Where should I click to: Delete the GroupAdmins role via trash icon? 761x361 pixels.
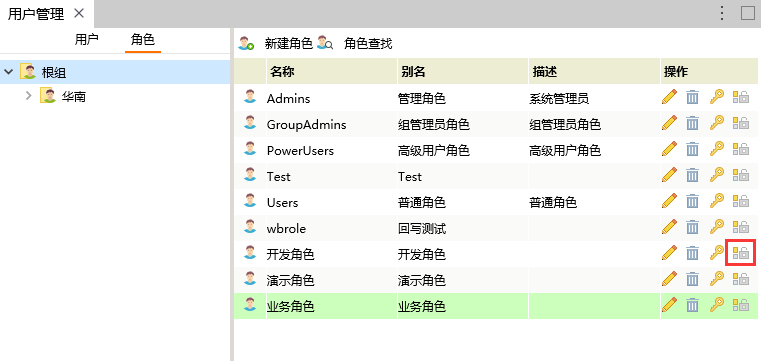tap(692, 123)
